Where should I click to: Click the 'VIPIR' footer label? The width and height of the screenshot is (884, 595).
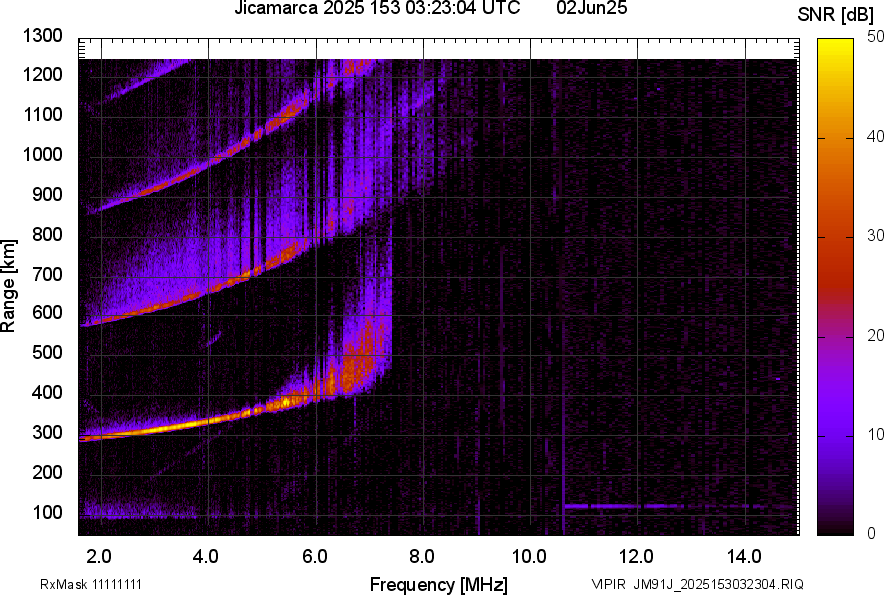pos(608,584)
